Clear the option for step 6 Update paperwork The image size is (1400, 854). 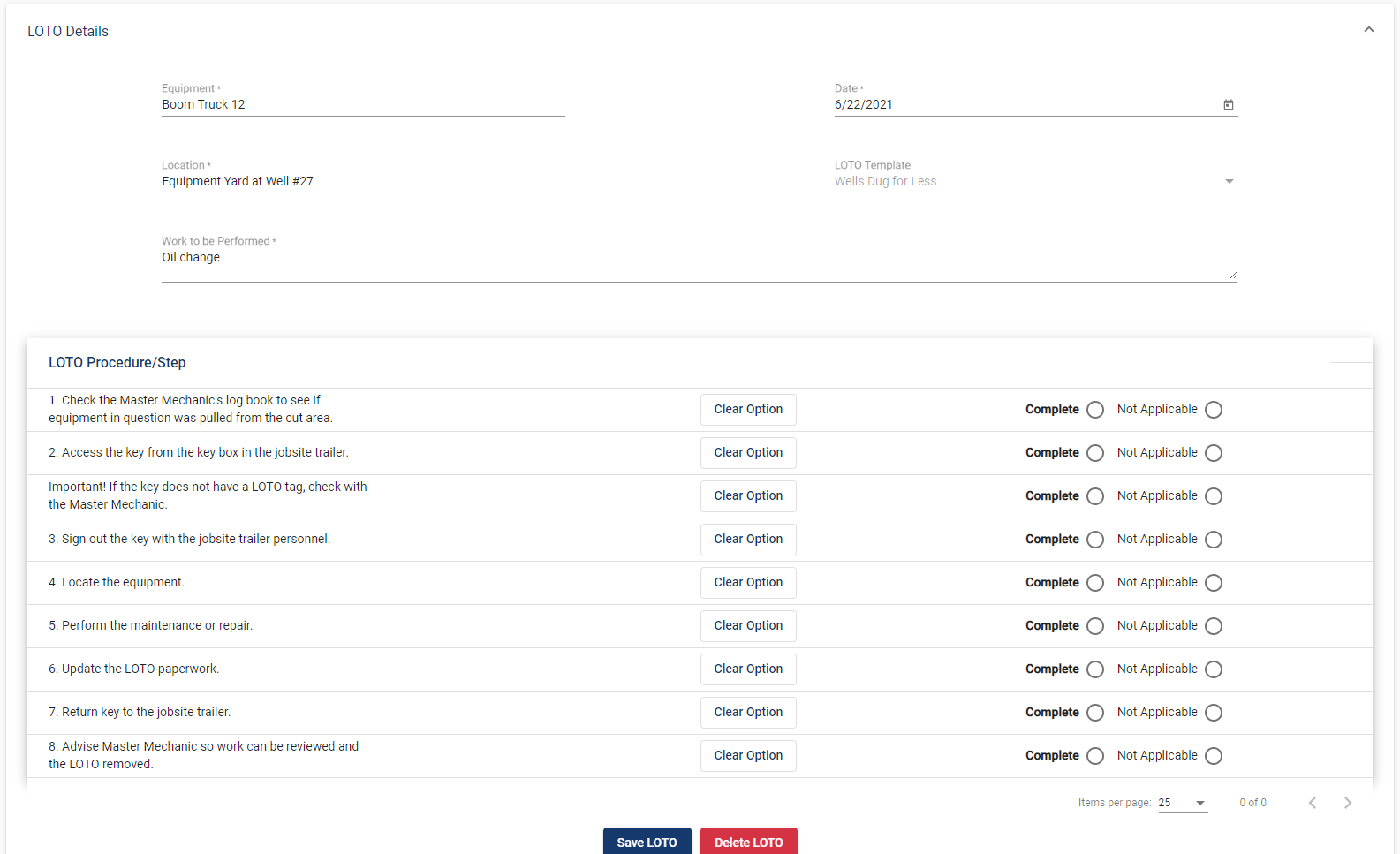(748, 669)
